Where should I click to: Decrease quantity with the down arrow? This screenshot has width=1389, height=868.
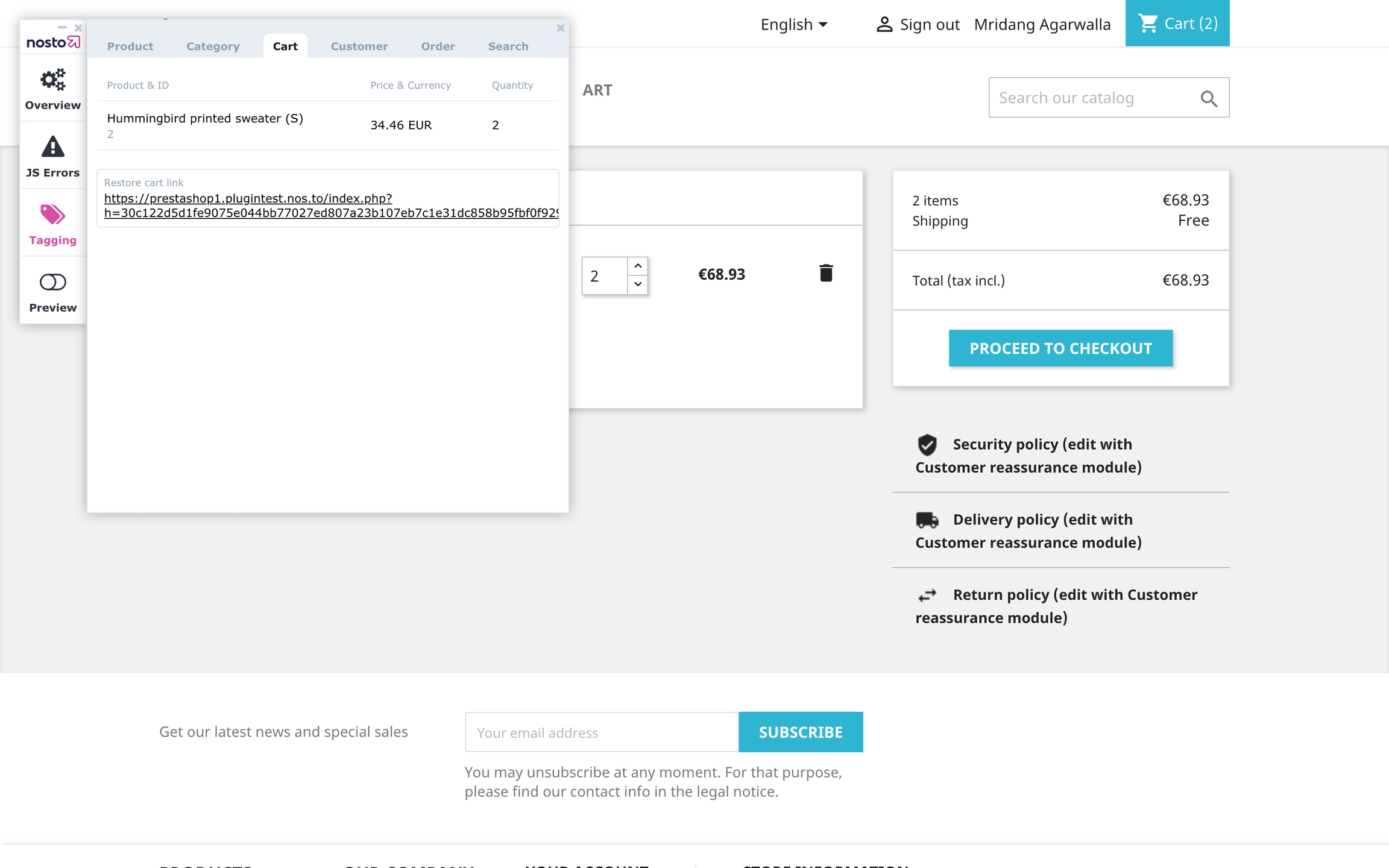click(x=638, y=285)
